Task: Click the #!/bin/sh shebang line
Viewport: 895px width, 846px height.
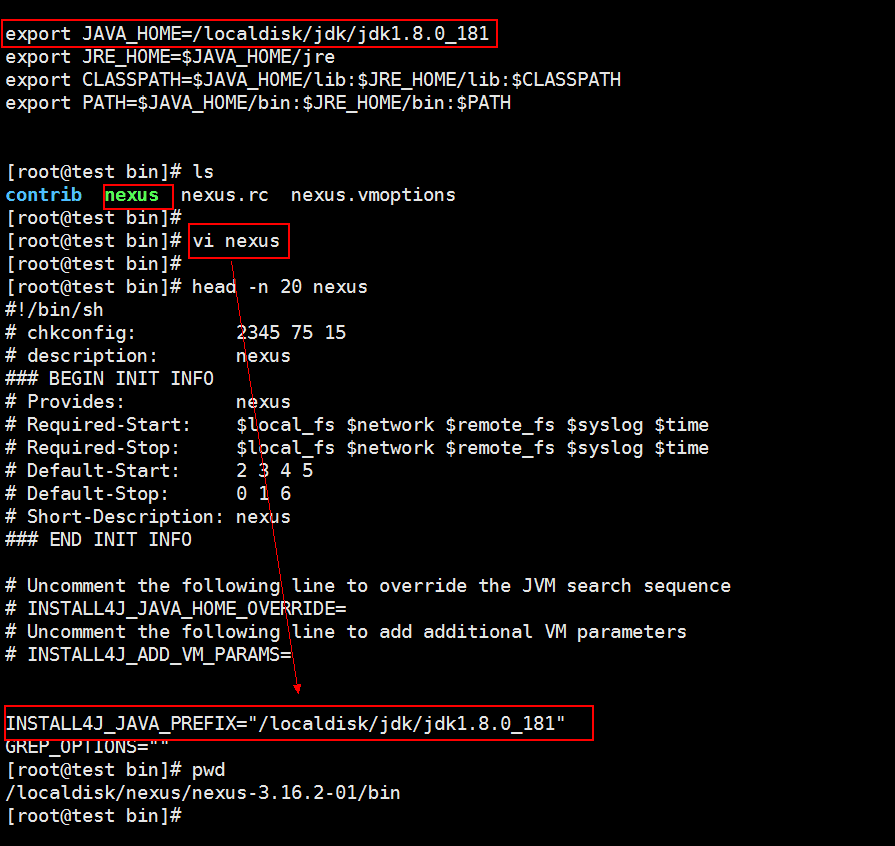Action: [x=55, y=310]
